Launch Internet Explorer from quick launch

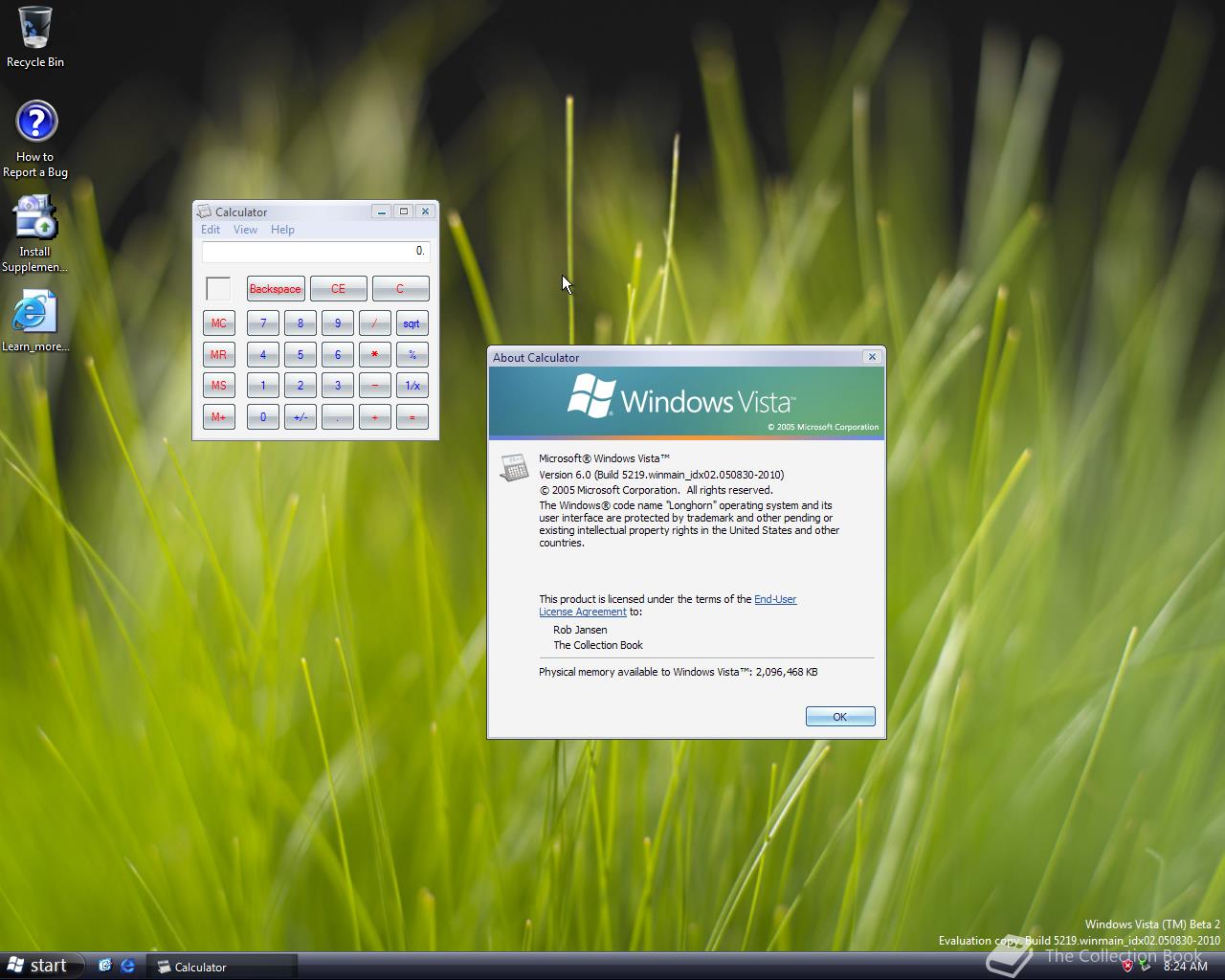(x=127, y=966)
